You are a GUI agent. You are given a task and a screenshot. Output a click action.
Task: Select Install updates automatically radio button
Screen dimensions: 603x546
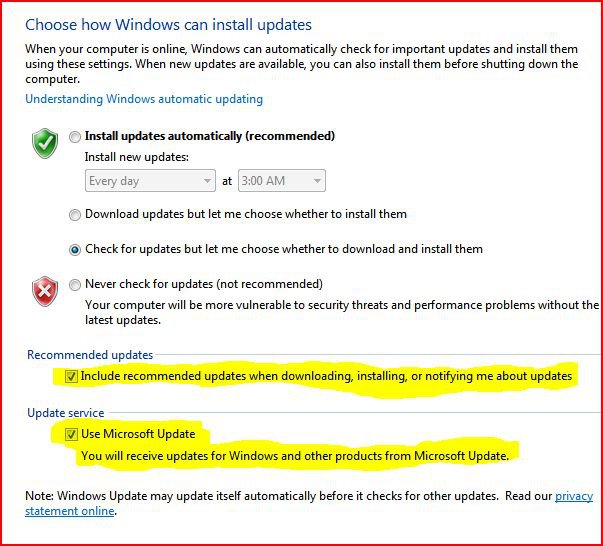[x=75, y=137]
